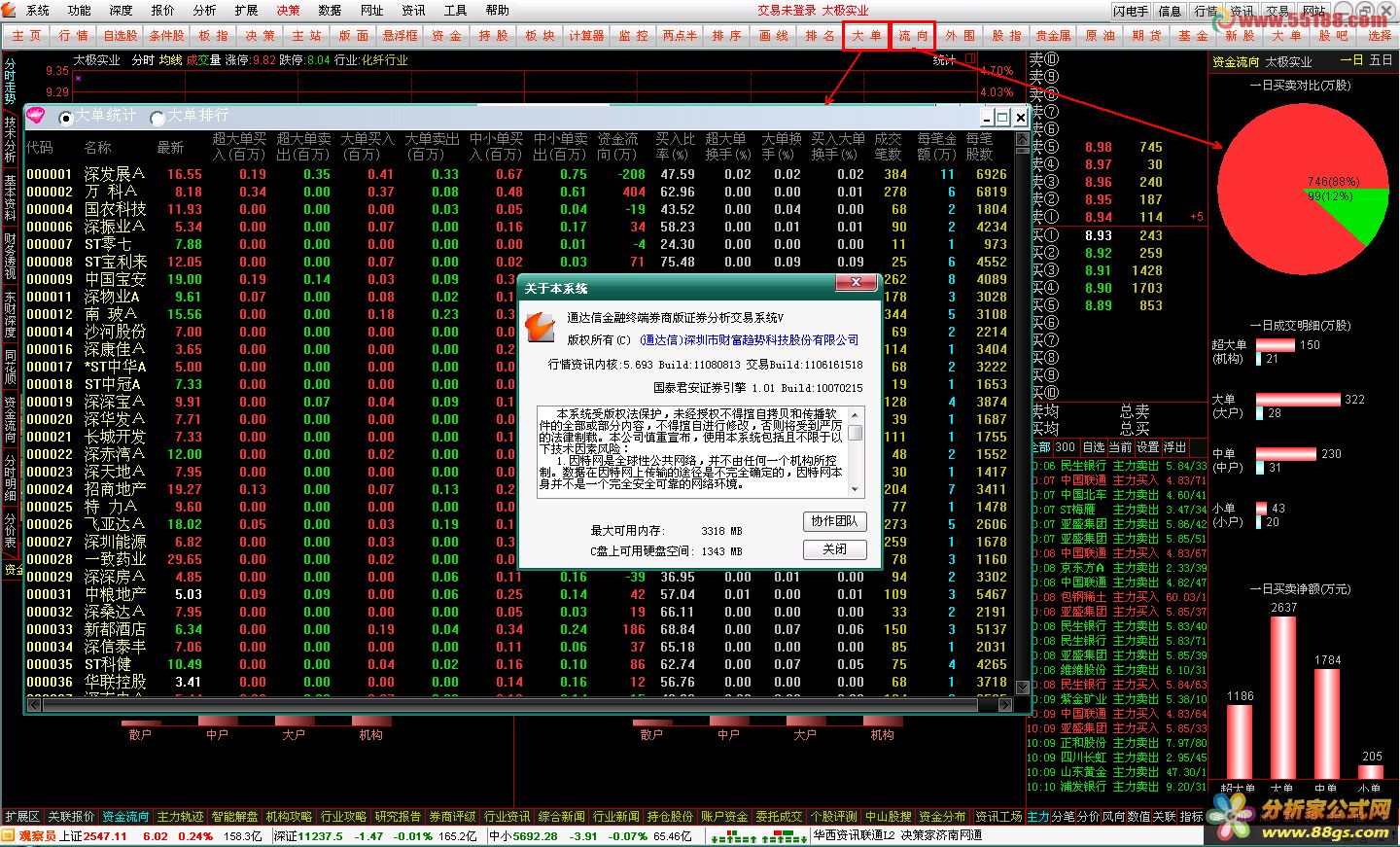Viewport: 1400px width, 847px height.
Task: Select the 自选 filter tab
Action: 1094,447
